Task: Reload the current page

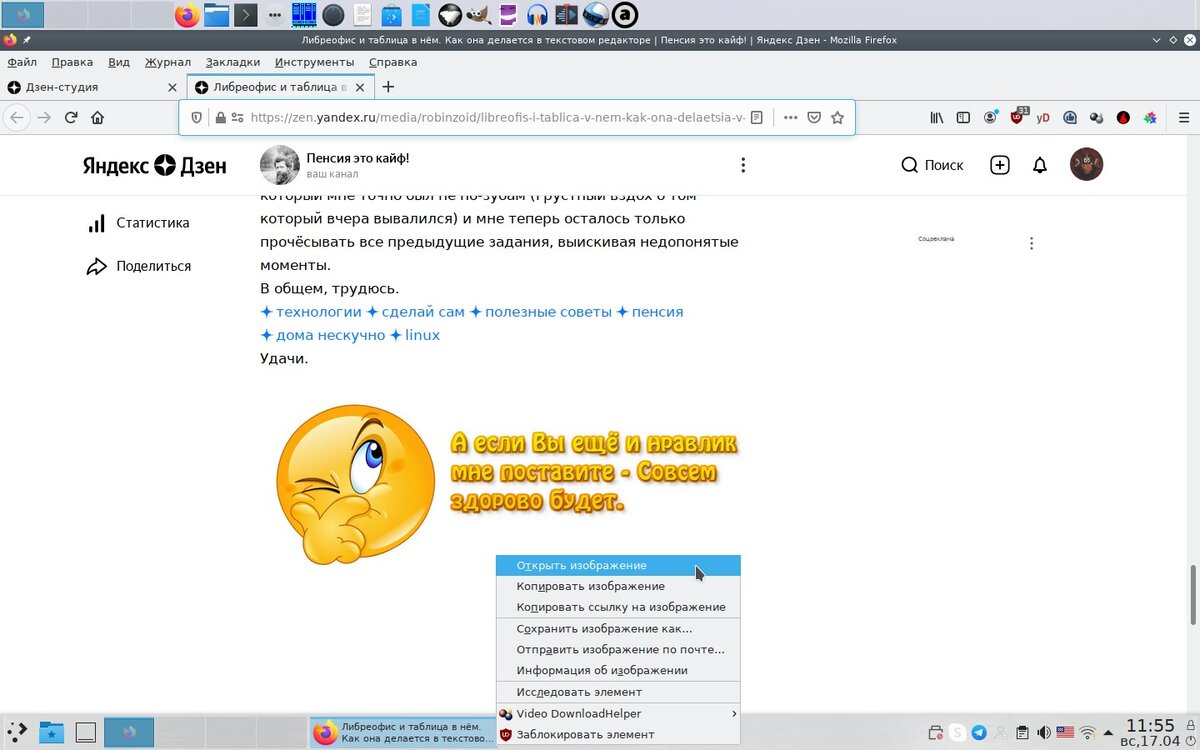Action: pyautogui.click(x=71, y=117)
